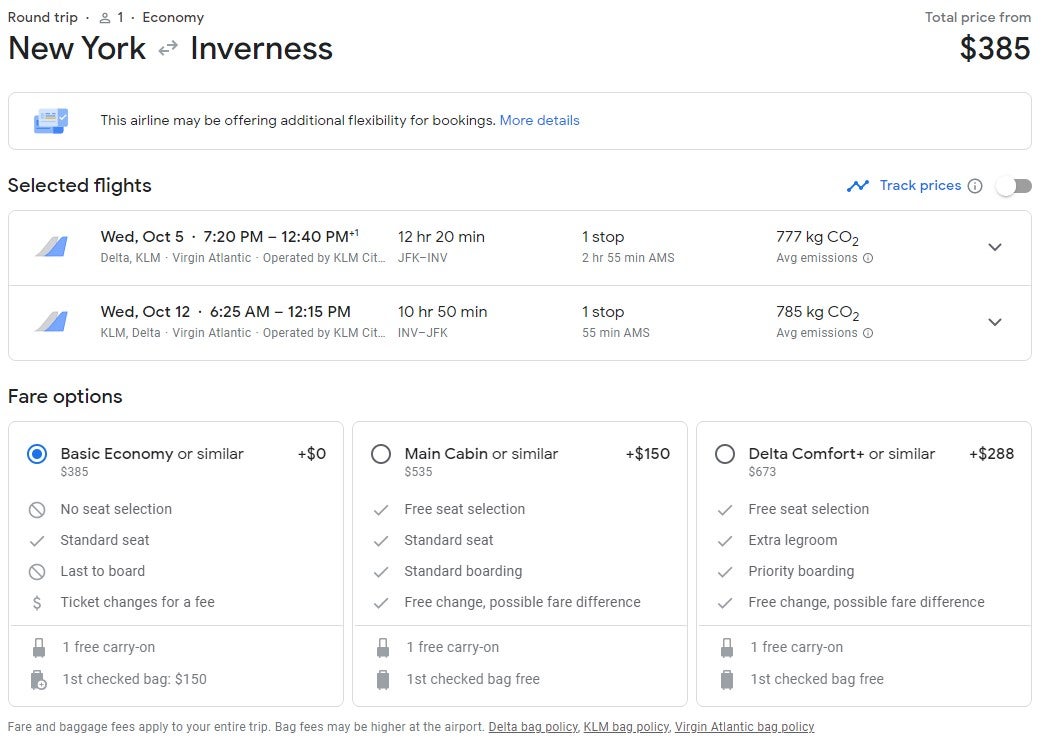Click the Main Cabin or similar fare title
The width and height of the screenshot is (1050, 748).
481,454
